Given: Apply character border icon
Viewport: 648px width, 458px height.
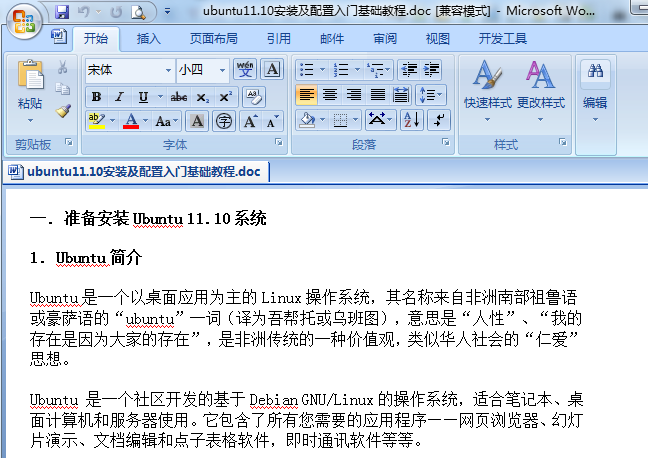Looking at the screenshot, I should click(x=272, y=69).
